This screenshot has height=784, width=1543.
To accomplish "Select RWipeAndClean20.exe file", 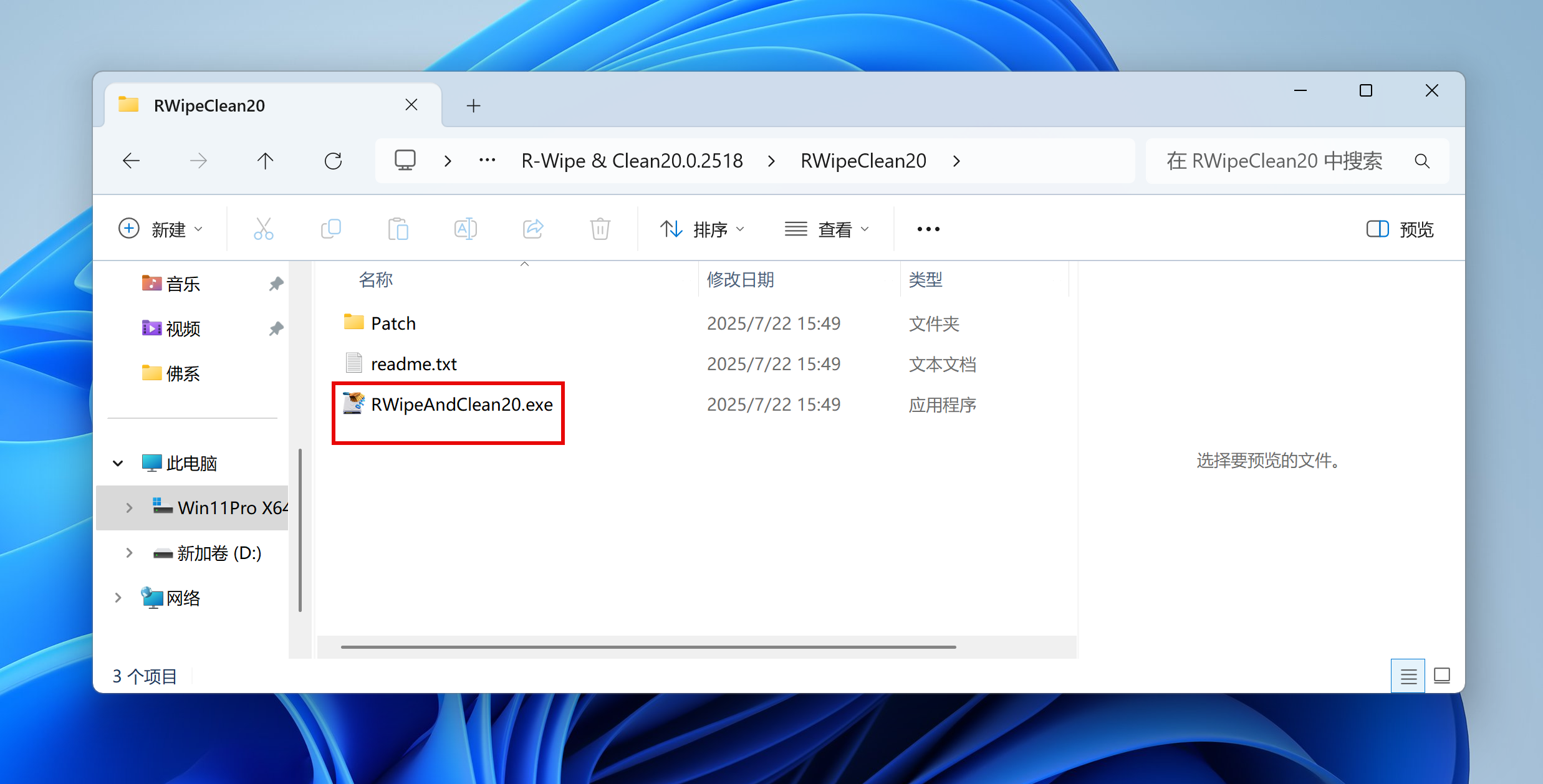I will pos(461,405).
